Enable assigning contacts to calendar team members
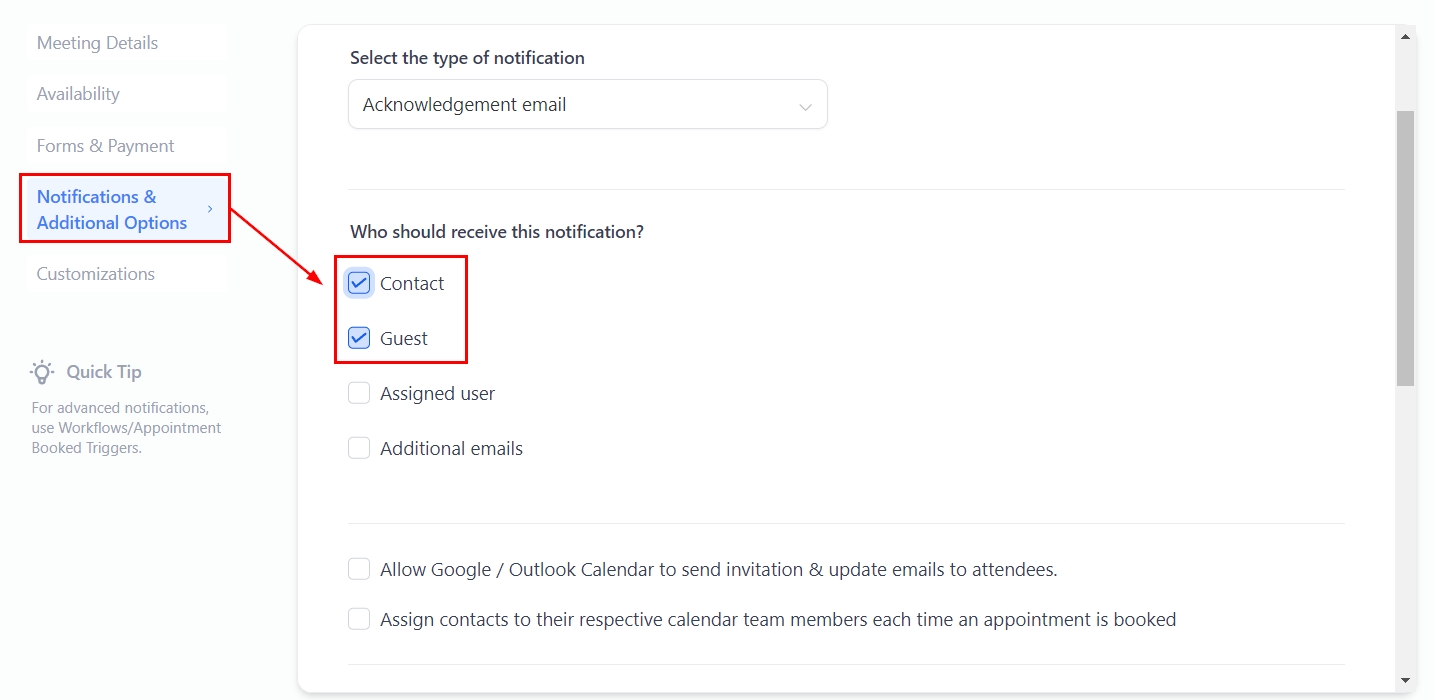Viewport: 1435px width, 700px height. [x=359, y=619]
